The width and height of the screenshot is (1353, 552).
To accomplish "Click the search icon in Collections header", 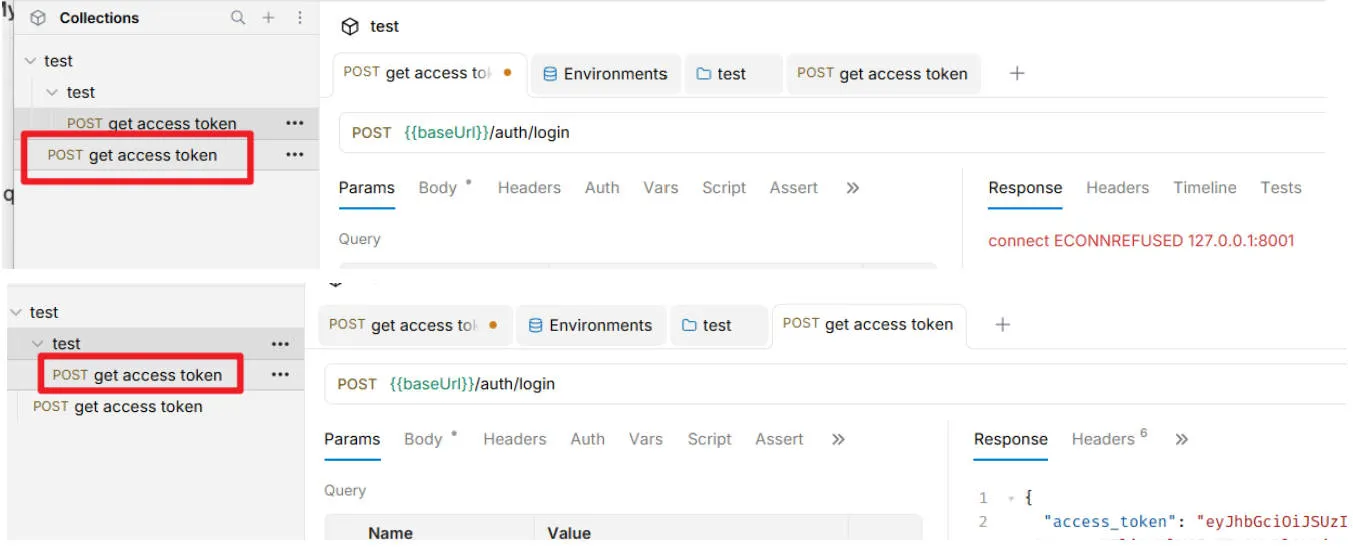I will pos(237,18).
